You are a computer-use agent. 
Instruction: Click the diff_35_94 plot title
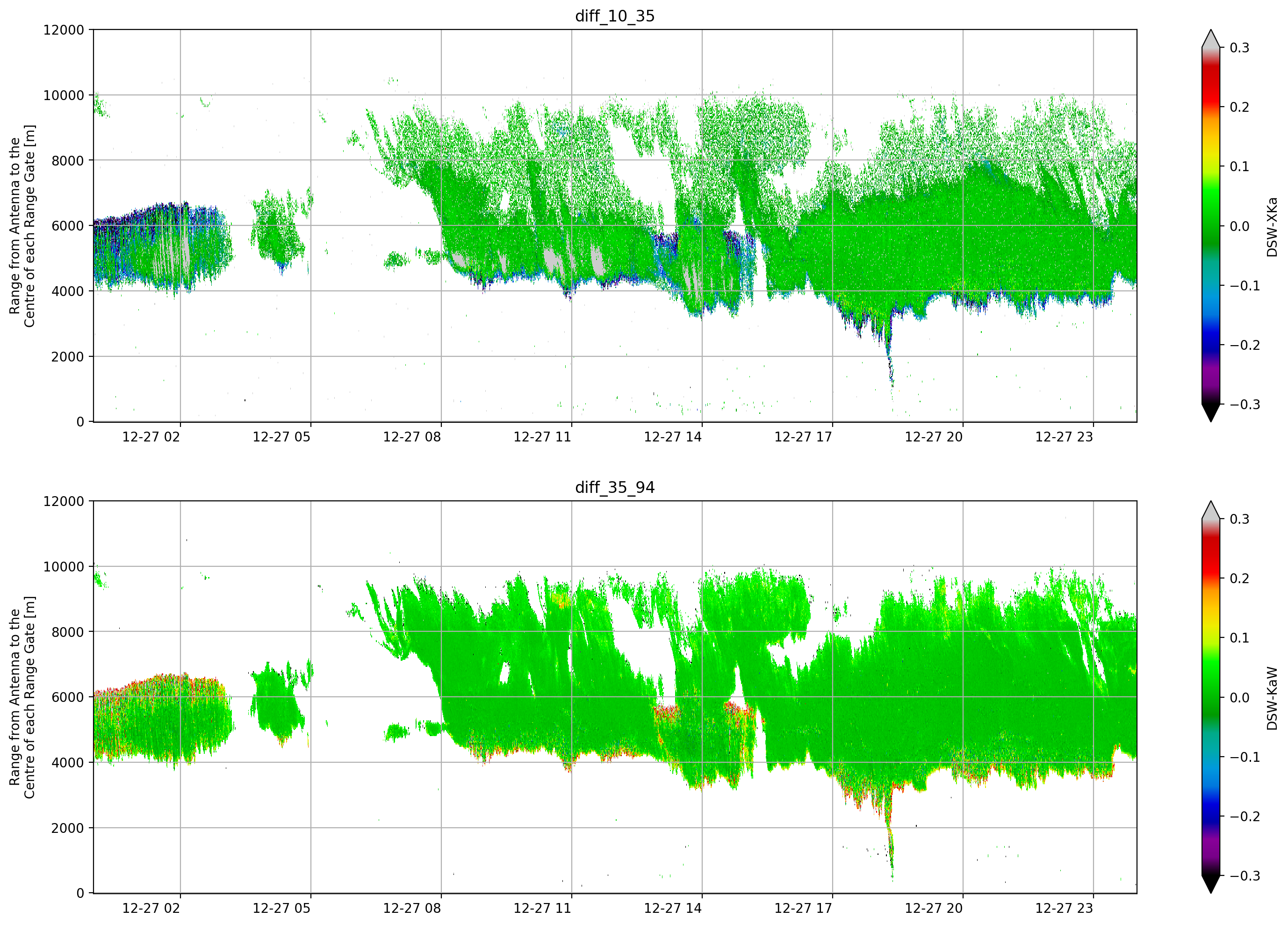(x=615, y=487)
